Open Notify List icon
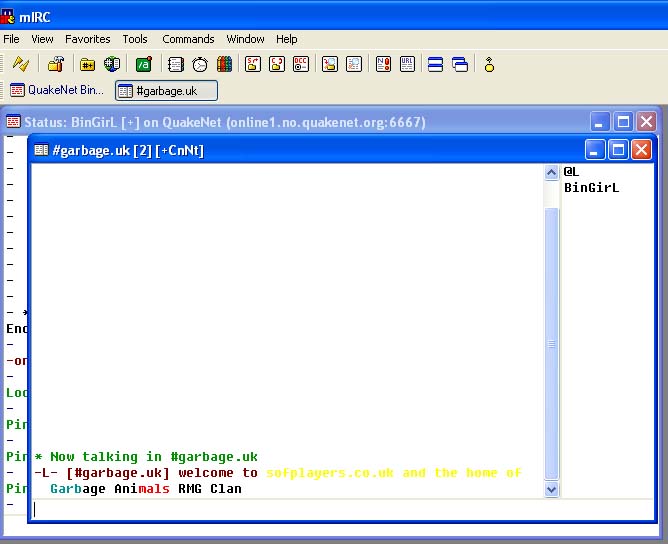668x544 pixels. 383,64
